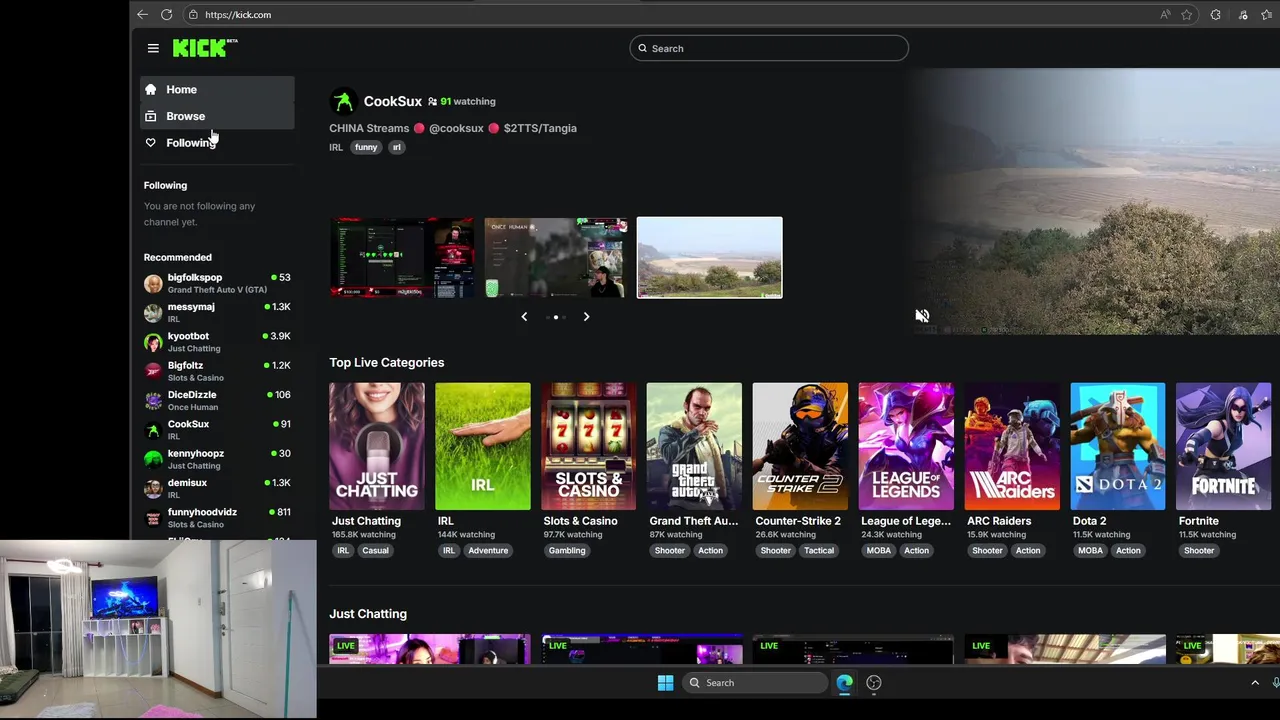Go back in the browser

click(142, 14)
